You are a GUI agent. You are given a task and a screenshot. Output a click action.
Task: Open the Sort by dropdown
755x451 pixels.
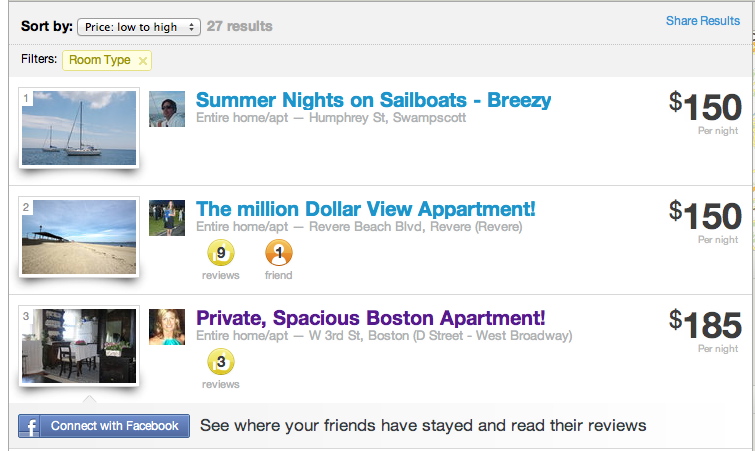(138, 26)
